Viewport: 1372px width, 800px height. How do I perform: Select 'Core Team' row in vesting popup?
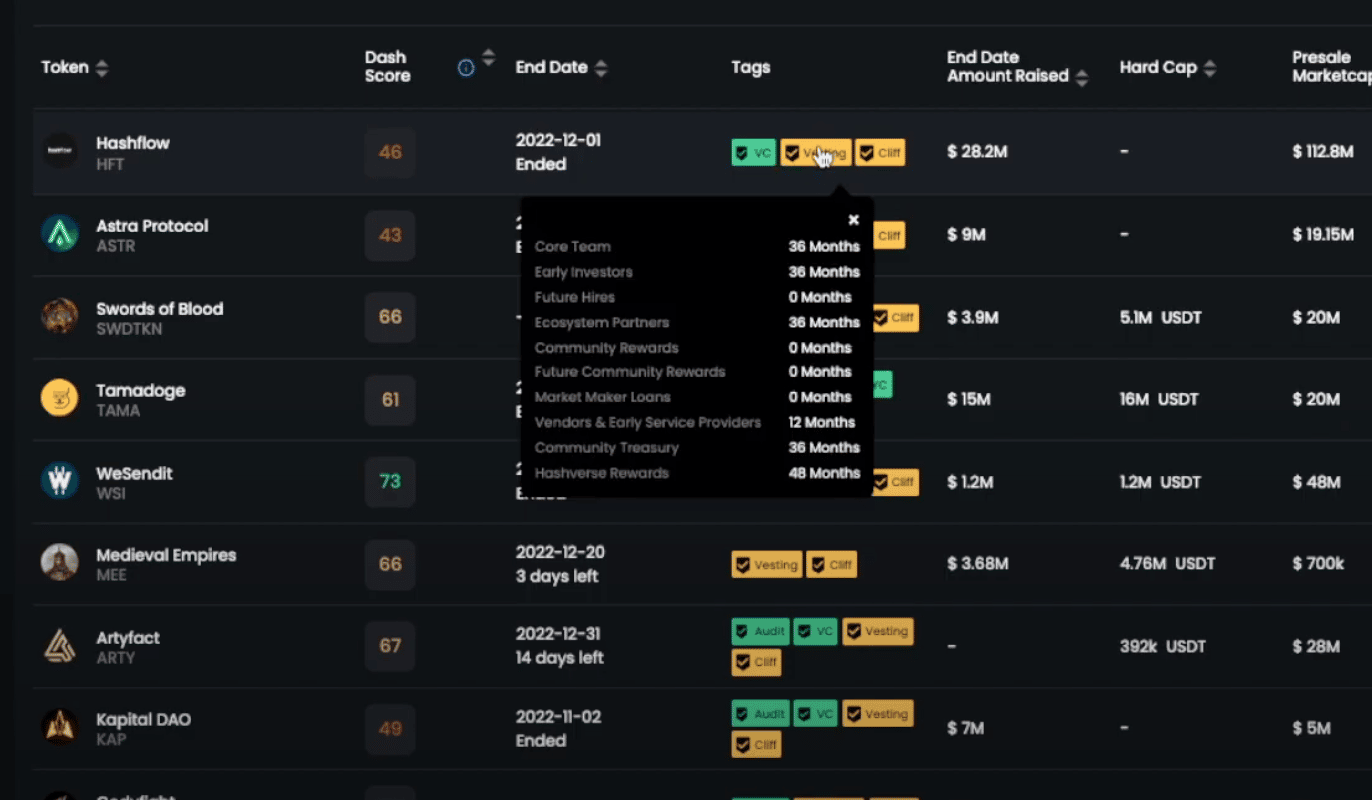(697, 246)
